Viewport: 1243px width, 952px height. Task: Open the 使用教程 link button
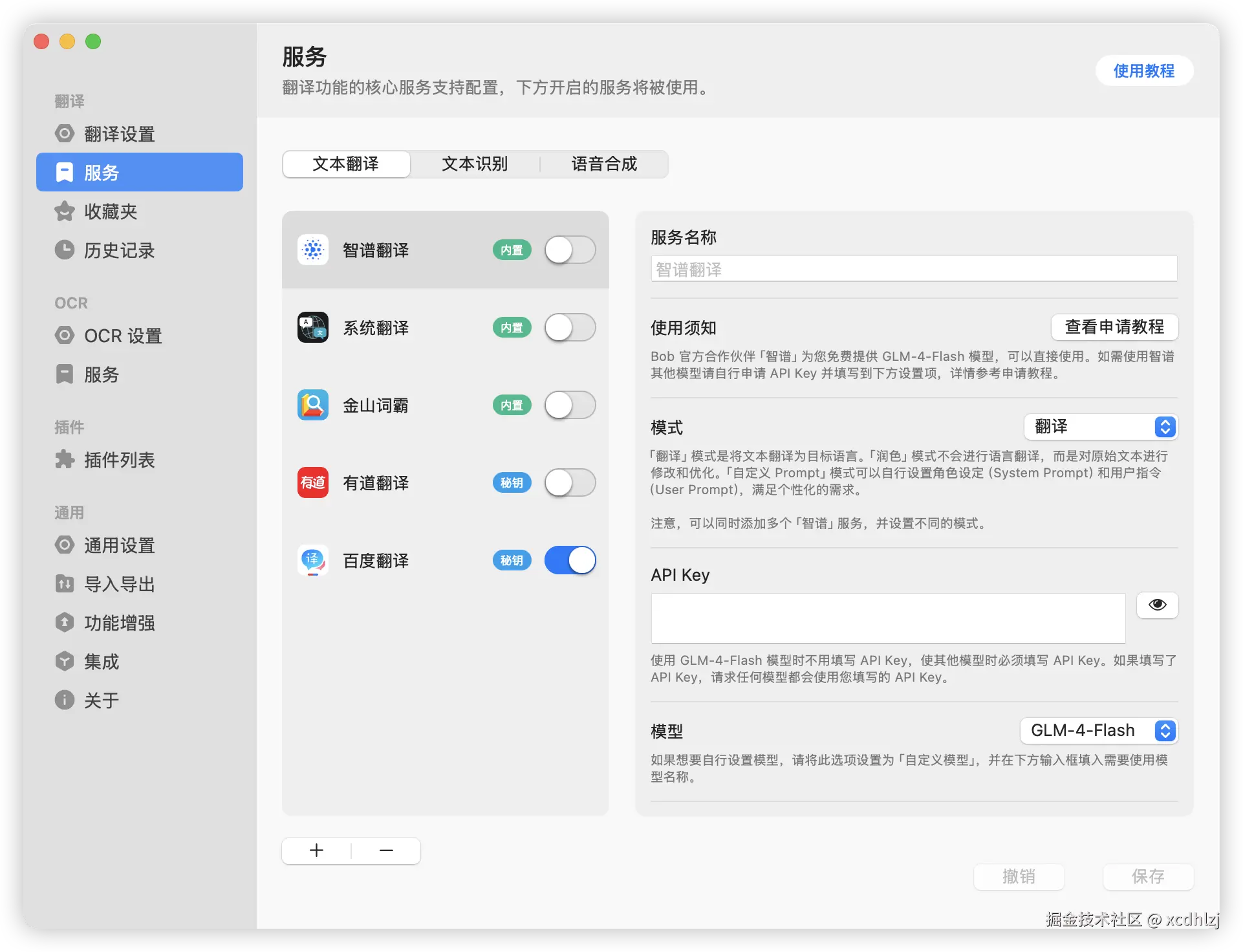point(1143,70)
